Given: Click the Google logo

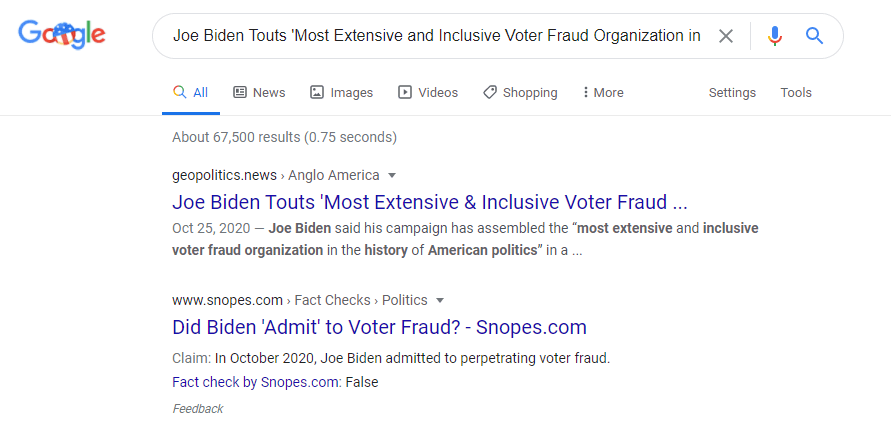Looking at the screenshot, I should point(62,35).
